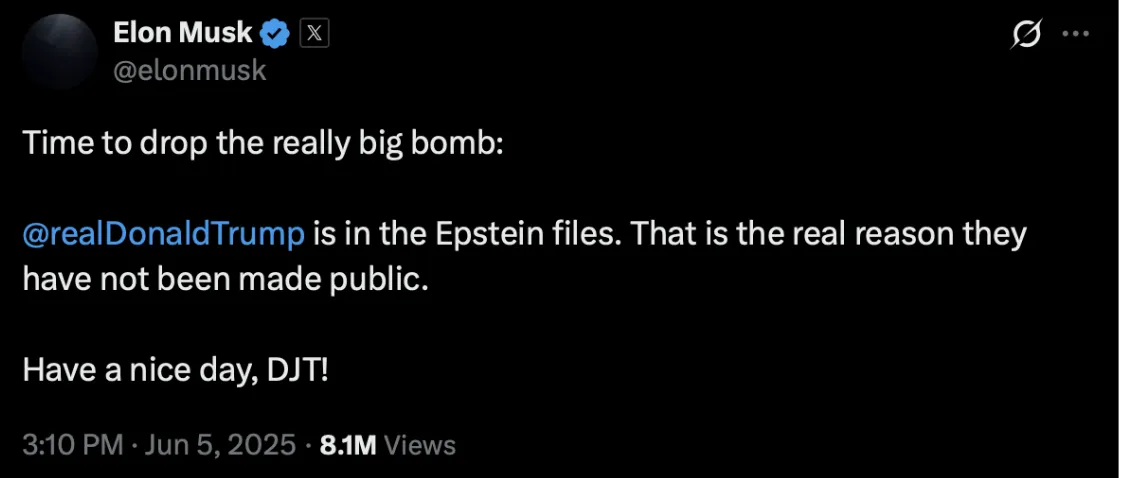Click the "Views" label
This screenshot has width=1126, height=478.
click(x=420, y=444)
